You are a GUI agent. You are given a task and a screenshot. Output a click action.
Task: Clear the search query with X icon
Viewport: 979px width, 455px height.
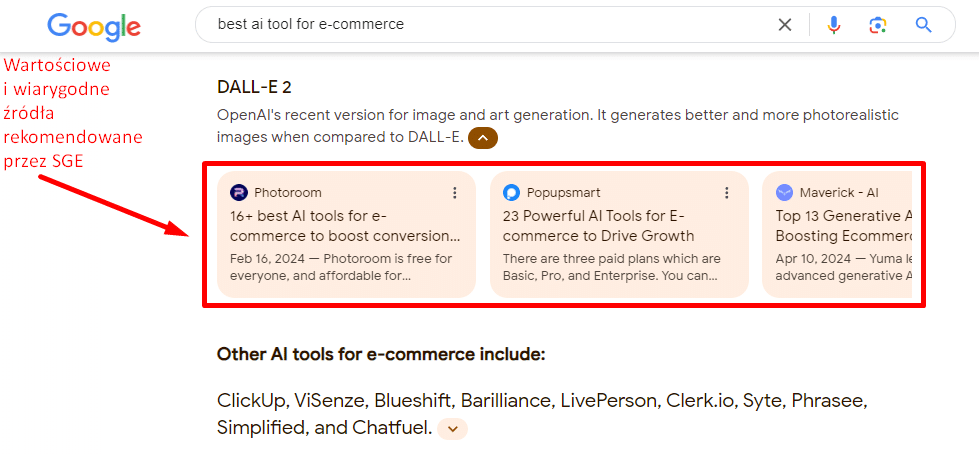(785, 25)
